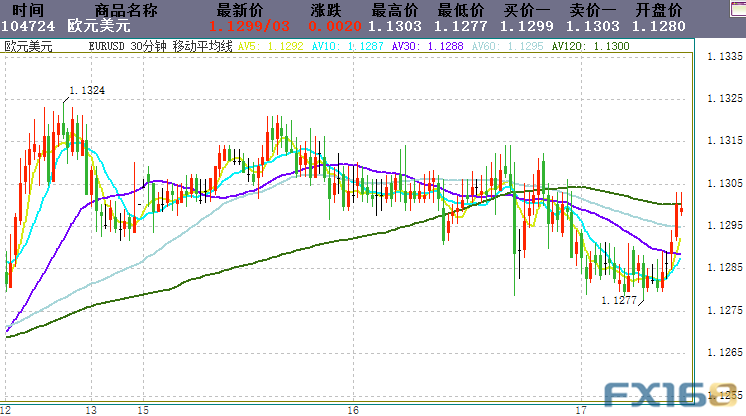
Task: Click date label 16 on time axis
Action: 353,410
